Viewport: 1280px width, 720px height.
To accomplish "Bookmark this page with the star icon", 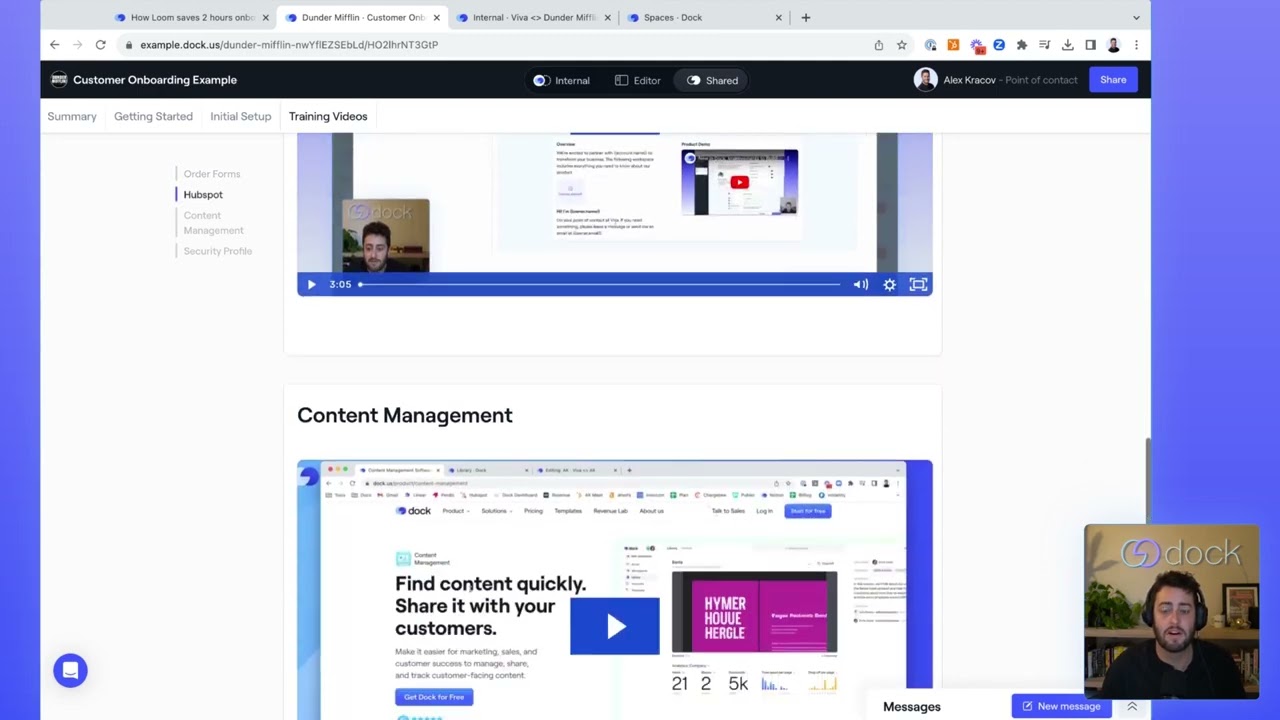I will 901,45.
